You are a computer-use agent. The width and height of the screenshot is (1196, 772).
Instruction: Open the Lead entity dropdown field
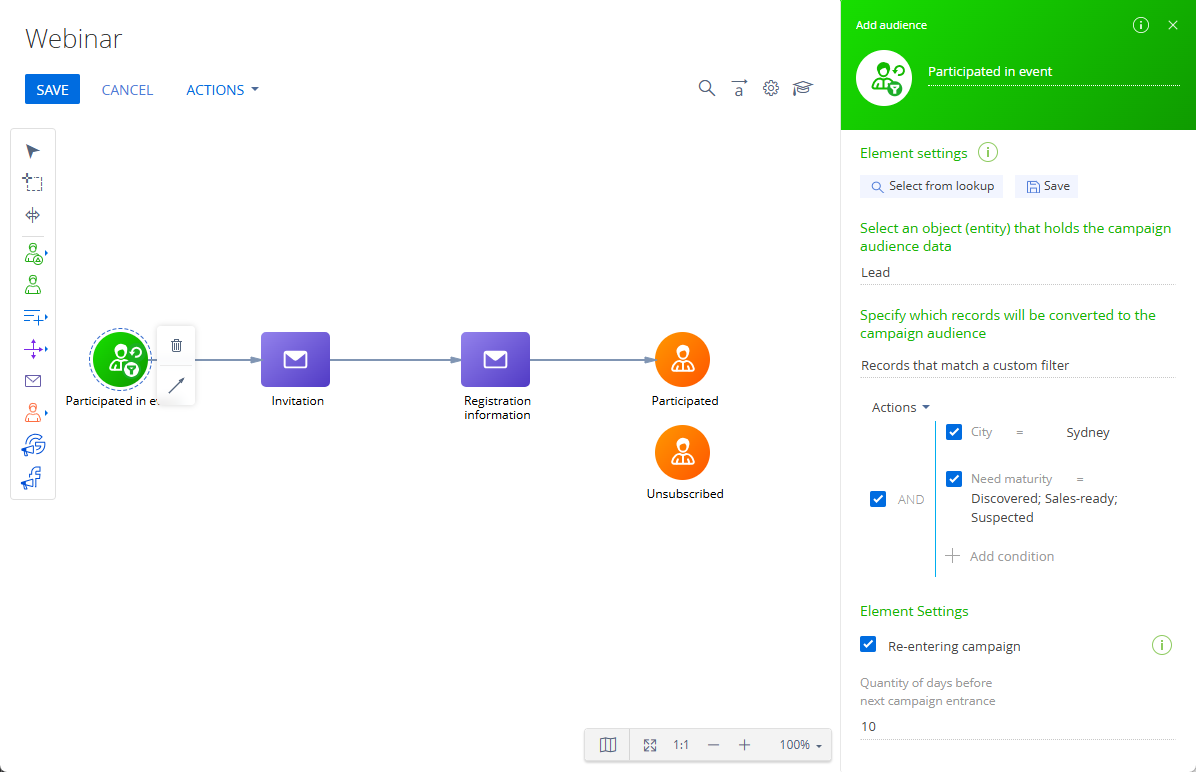pyautogui.click(x=1018, y=272)
